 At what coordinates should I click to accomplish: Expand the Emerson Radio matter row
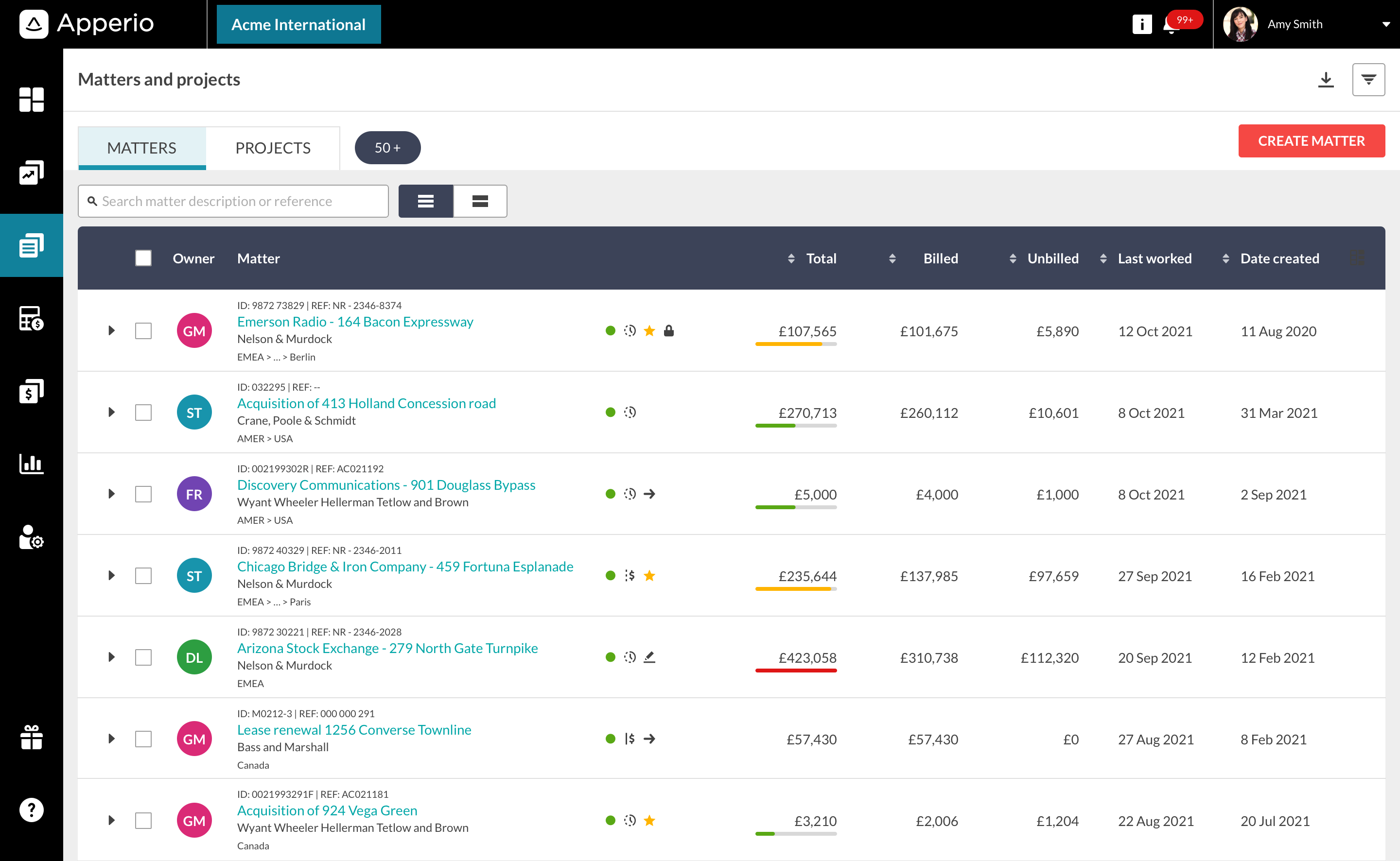click(110, 330)
